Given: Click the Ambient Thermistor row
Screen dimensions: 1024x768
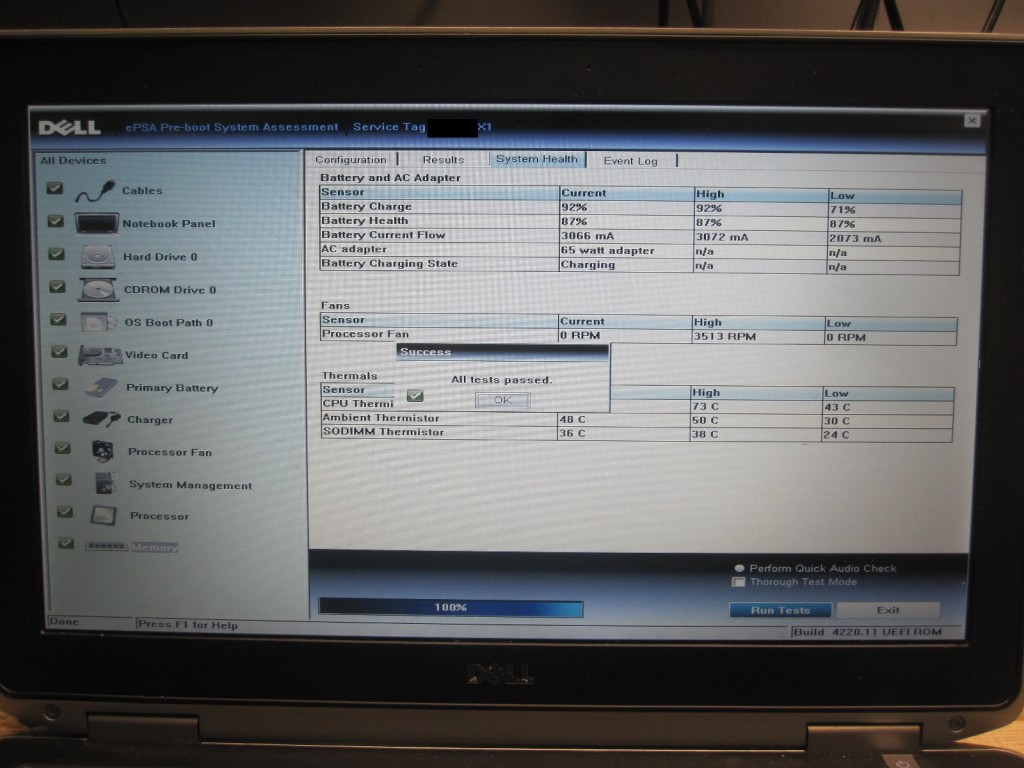Looking at the screenshot, I should click(637, 419).
